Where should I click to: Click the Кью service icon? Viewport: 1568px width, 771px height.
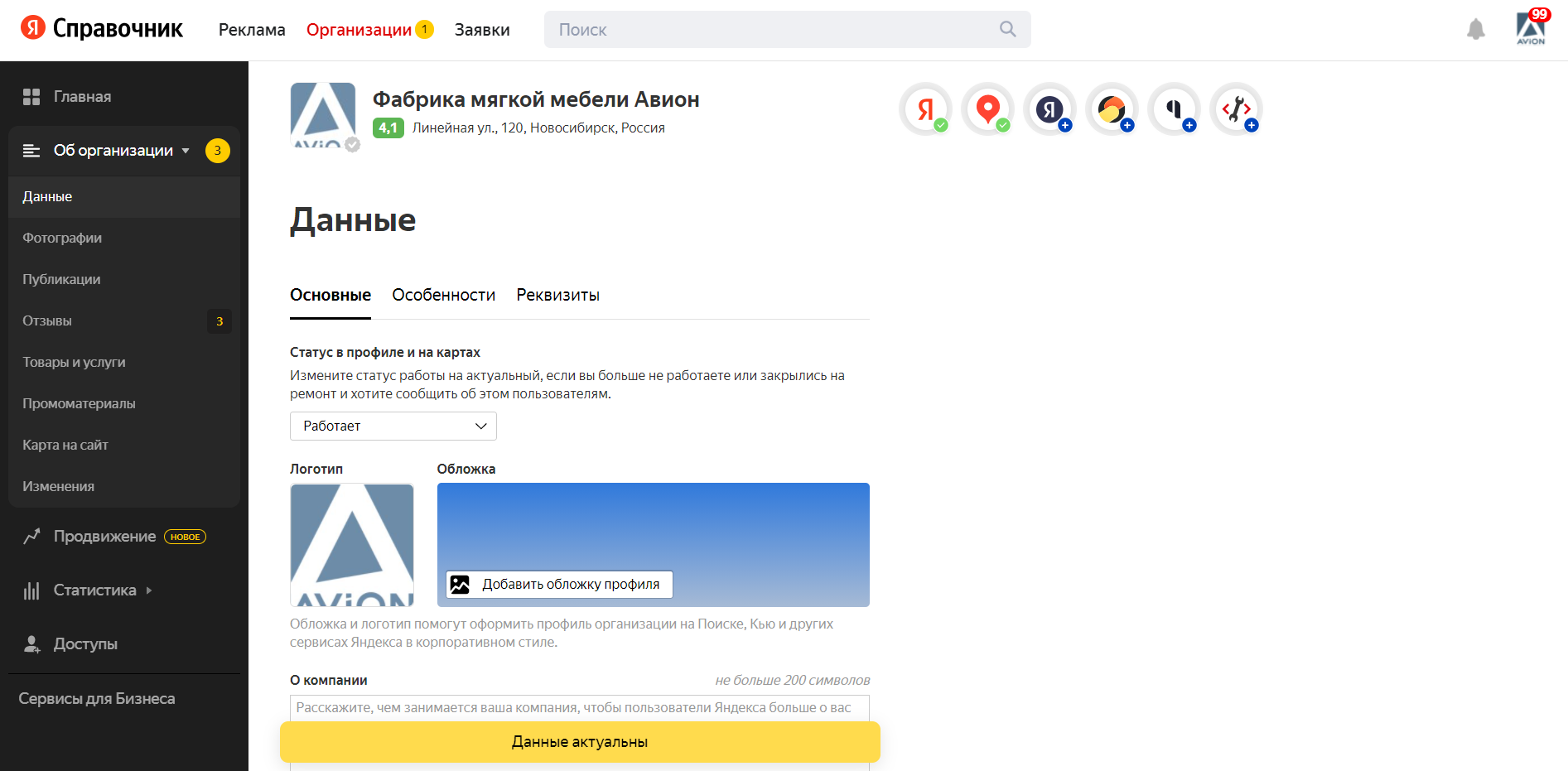(1174, 108)
